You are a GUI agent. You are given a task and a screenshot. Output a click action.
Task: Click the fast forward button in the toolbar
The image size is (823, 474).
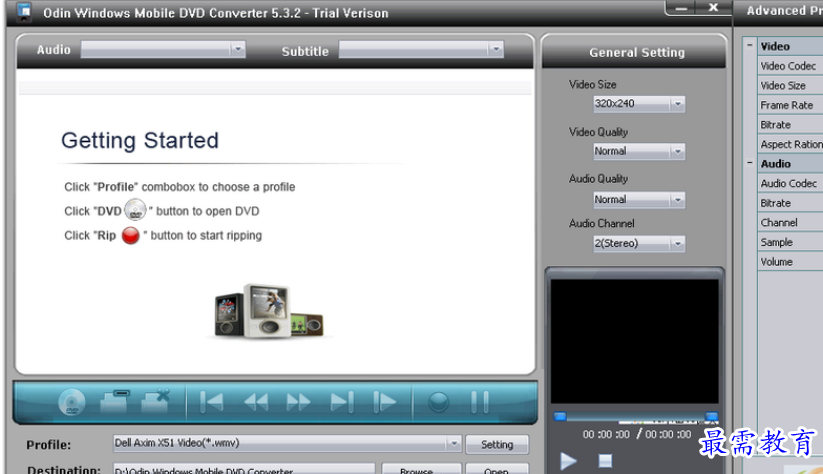click(298, 402)
